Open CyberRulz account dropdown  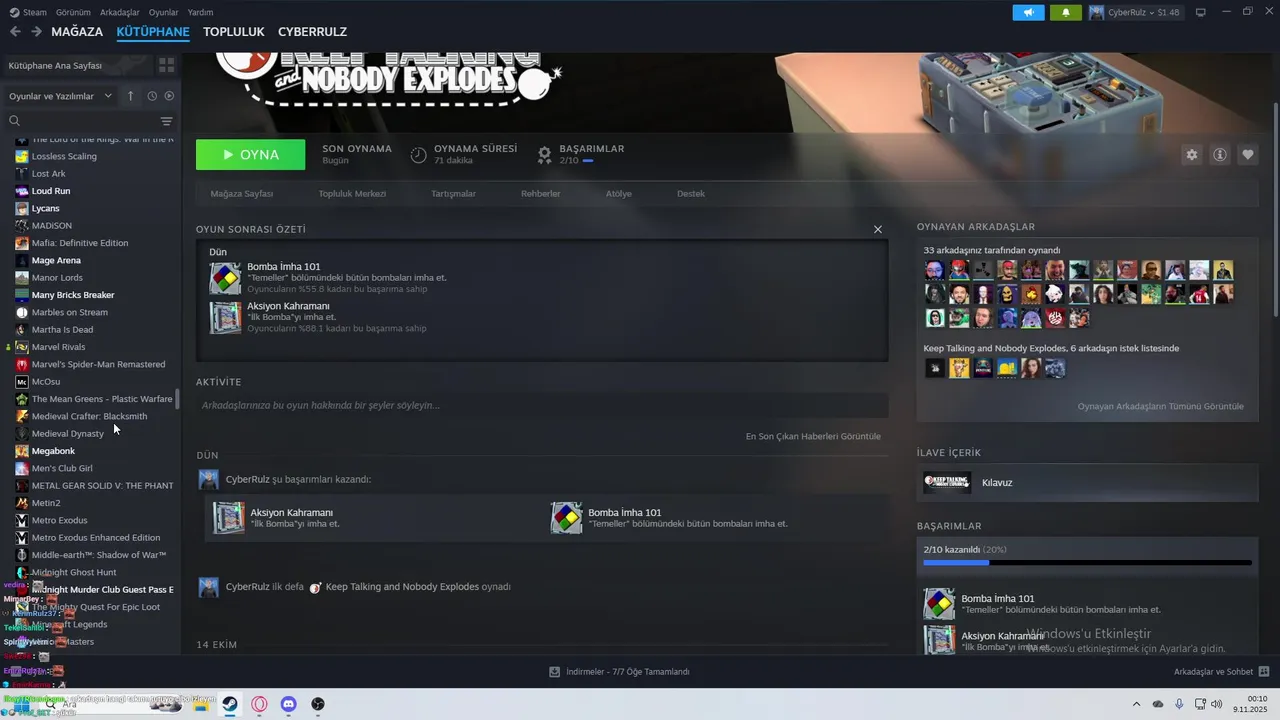[1134, 13]
